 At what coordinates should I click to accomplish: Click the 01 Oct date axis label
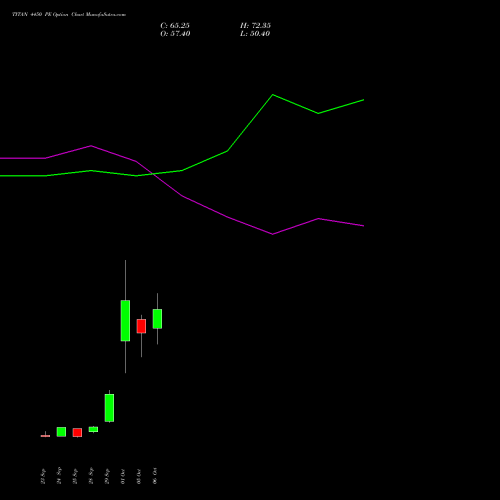pyautogui.click(x=123, y=476)
